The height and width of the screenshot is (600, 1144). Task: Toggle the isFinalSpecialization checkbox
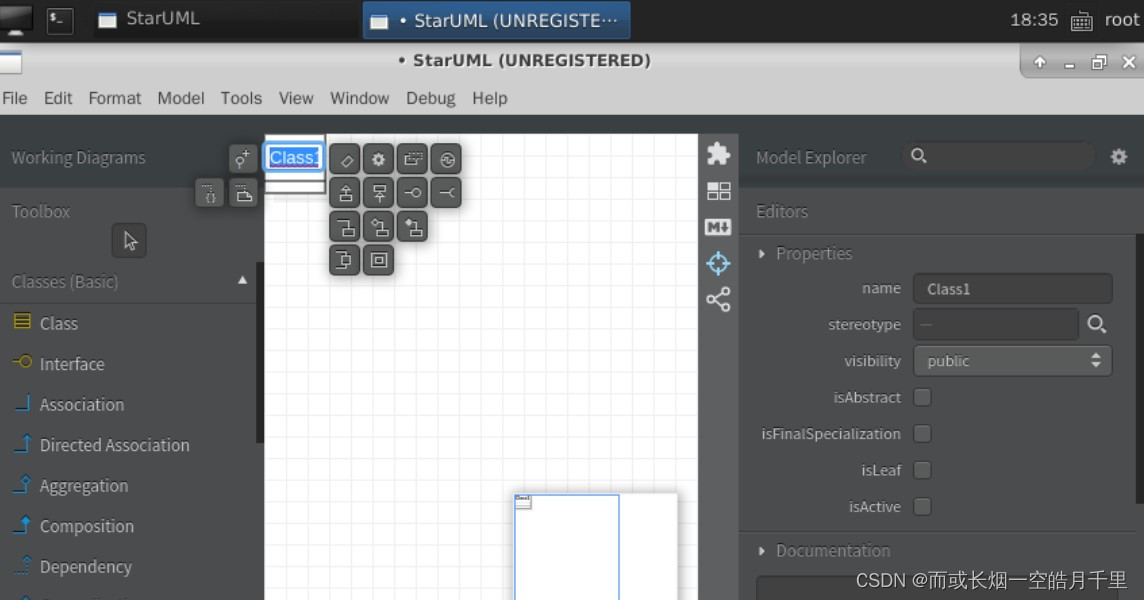[922, 434]
